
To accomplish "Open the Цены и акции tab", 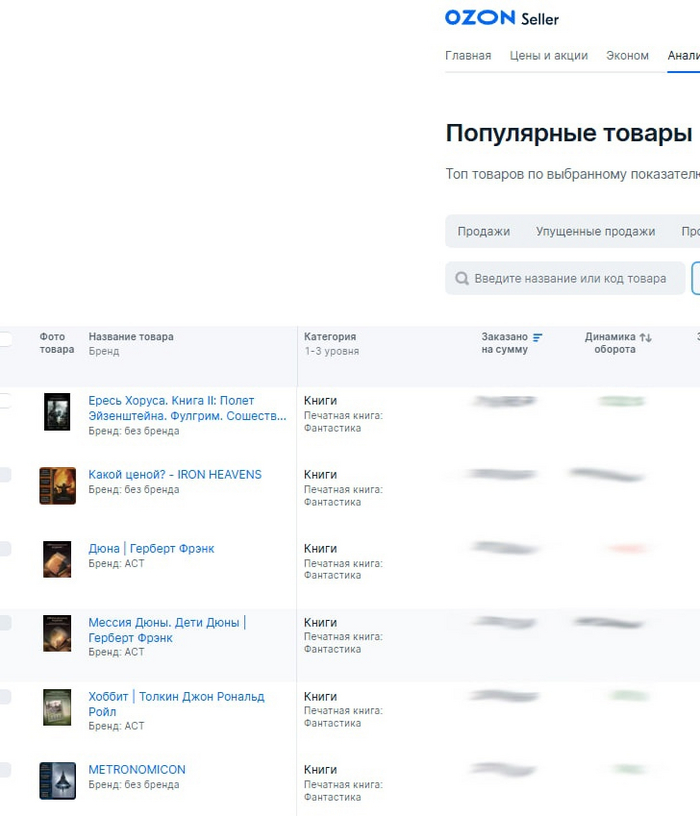I will coord(549,56).
